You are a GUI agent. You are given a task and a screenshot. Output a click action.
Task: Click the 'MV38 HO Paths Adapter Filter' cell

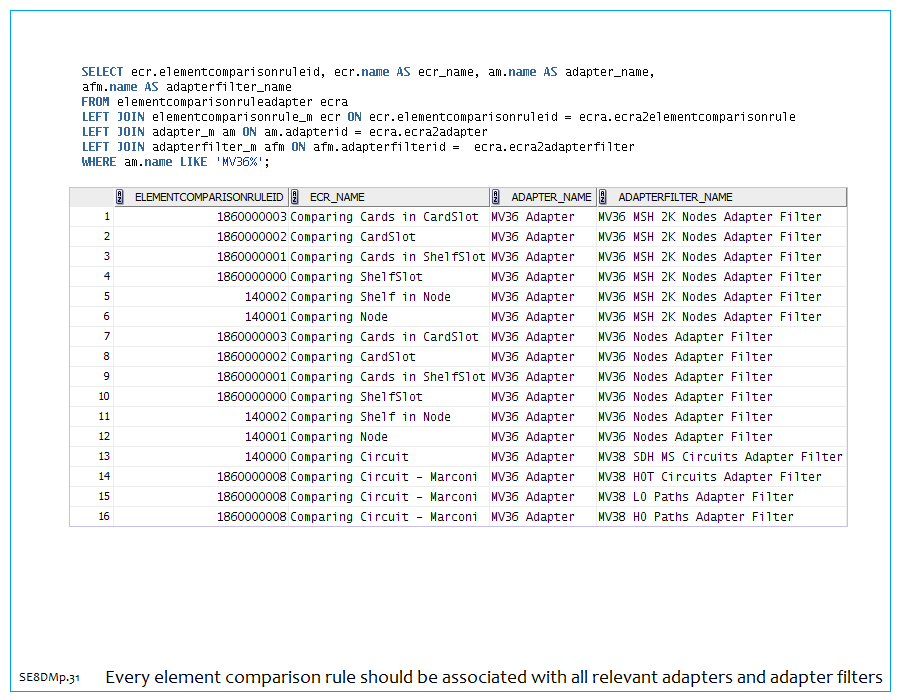click(x=695, y=517)
